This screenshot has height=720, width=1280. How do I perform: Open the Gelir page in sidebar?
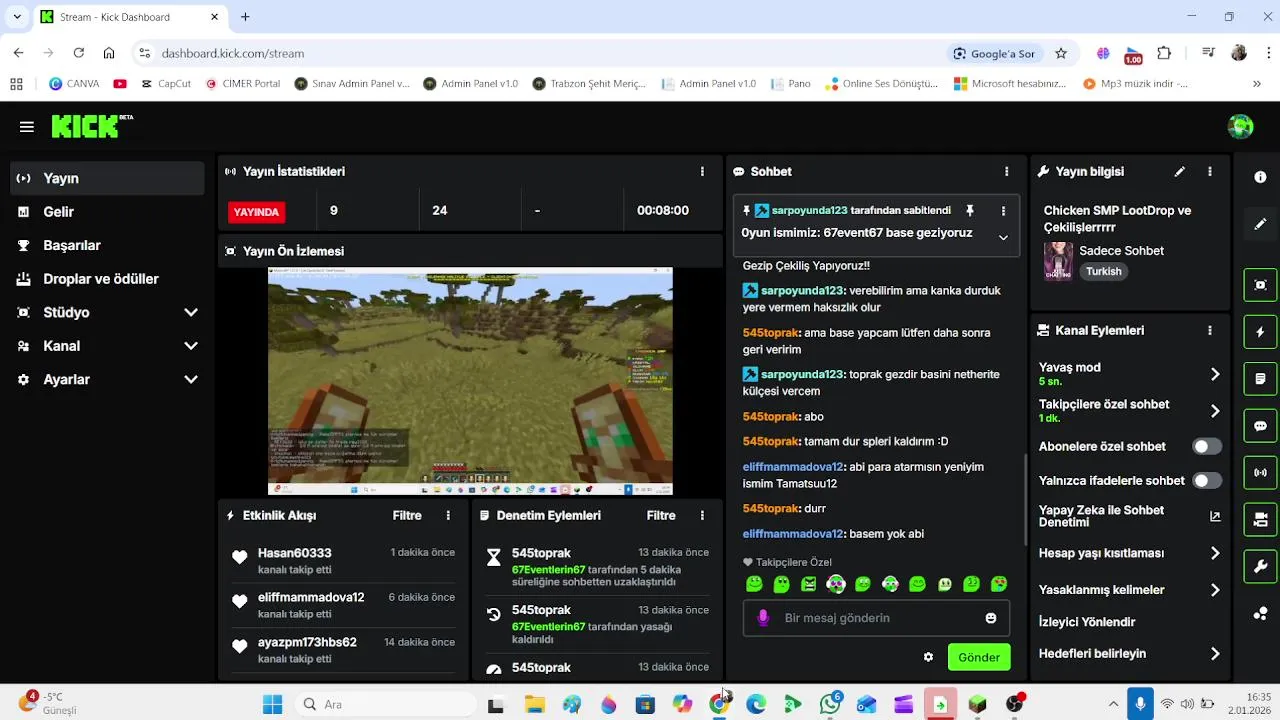(108, 212)
